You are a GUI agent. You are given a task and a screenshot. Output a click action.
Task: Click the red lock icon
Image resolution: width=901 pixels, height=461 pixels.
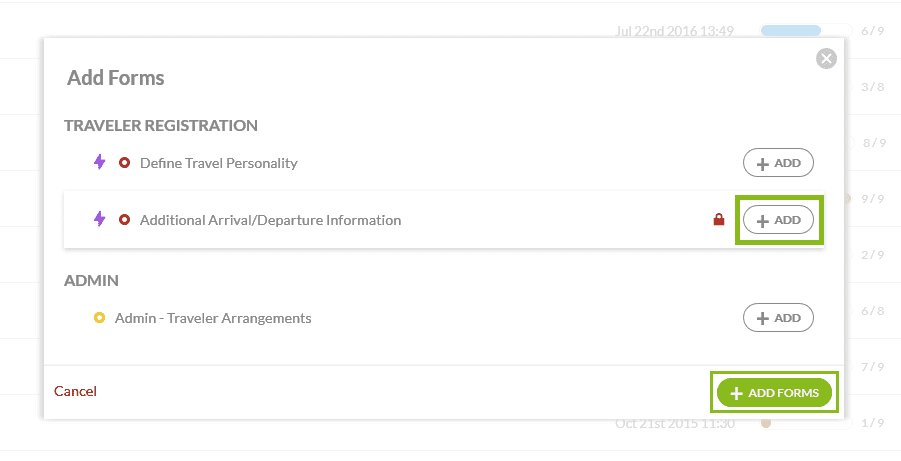click(718, 220)
